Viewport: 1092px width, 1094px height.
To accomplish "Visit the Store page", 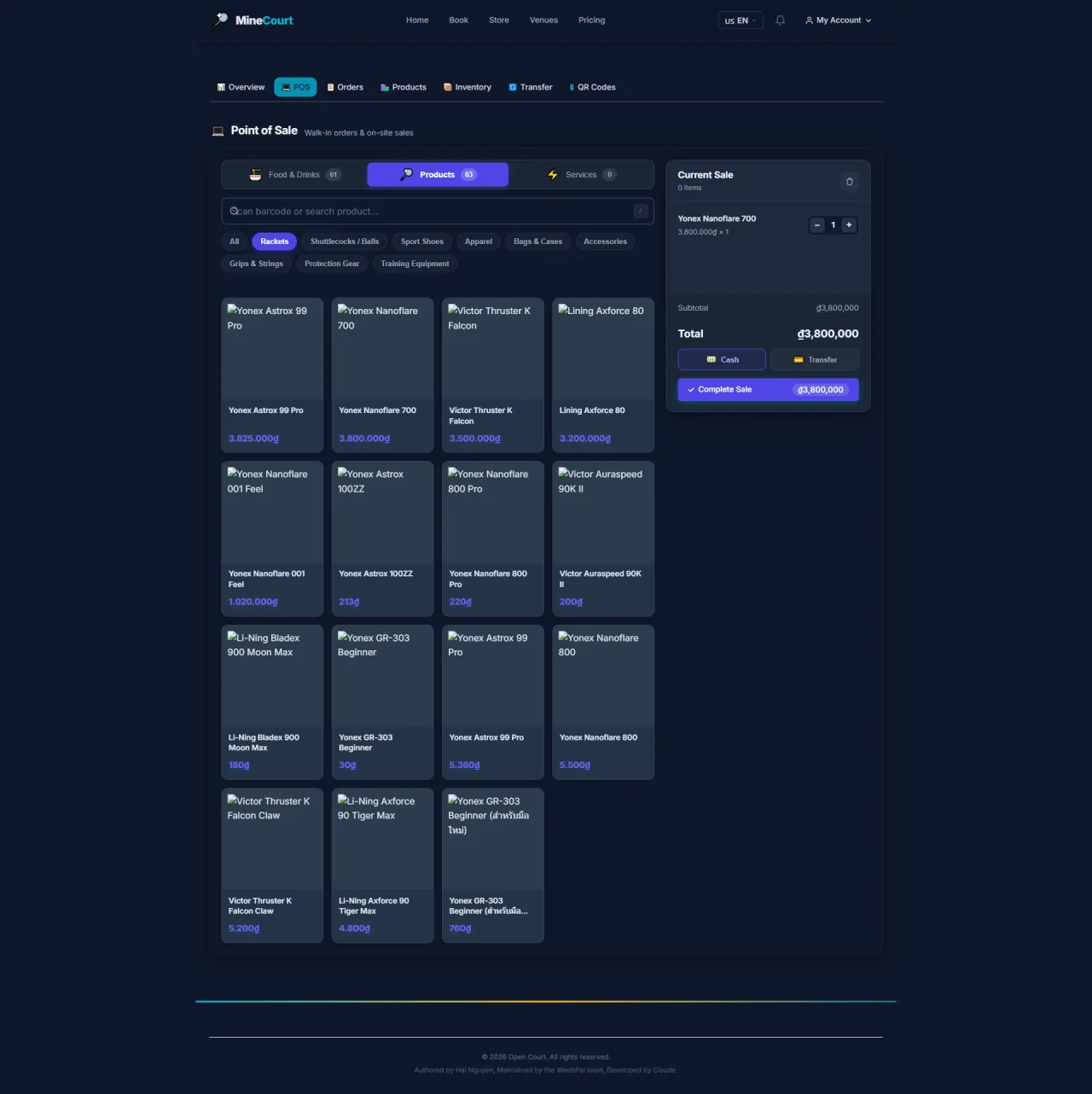I will click(499, 20).
